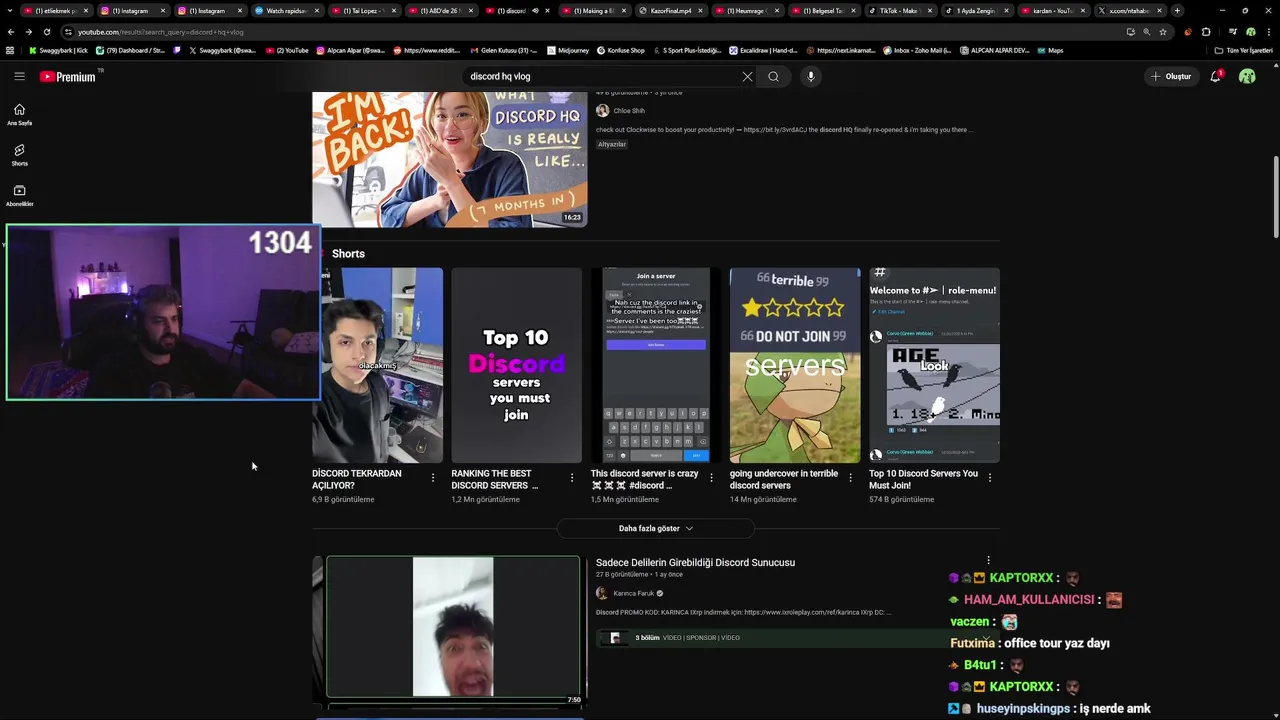Go to Ana Sayfa in sidebar
The height and width of the screenshot is (720, 1280).
(19, 114)
